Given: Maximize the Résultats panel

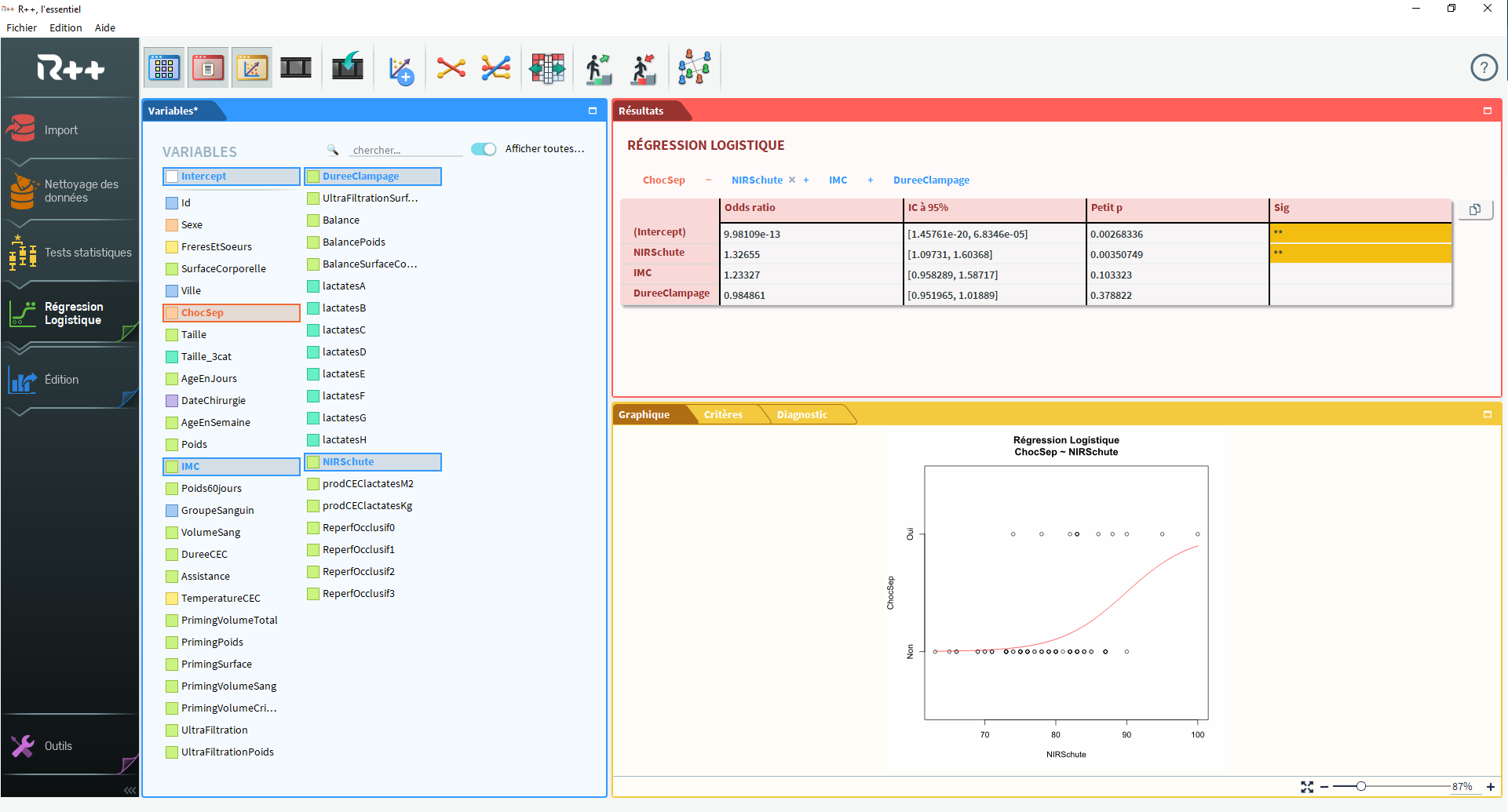Looking at the screenshot, I should pyautogui.click(x=1487, y=111).
